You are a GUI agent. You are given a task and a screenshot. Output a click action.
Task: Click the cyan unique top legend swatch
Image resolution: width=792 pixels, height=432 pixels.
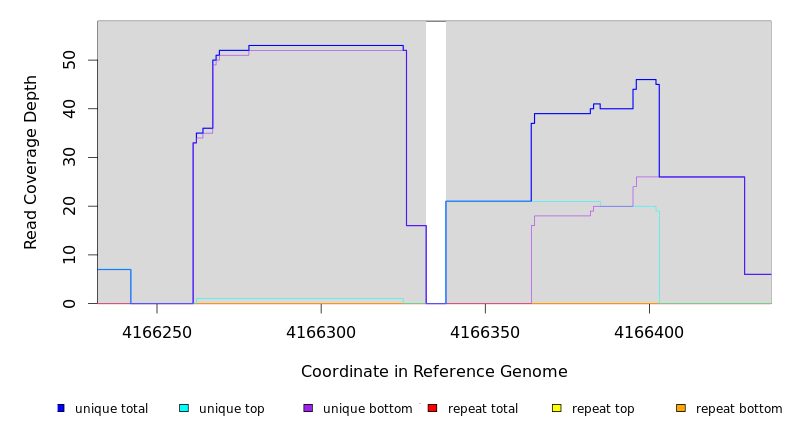184,408
